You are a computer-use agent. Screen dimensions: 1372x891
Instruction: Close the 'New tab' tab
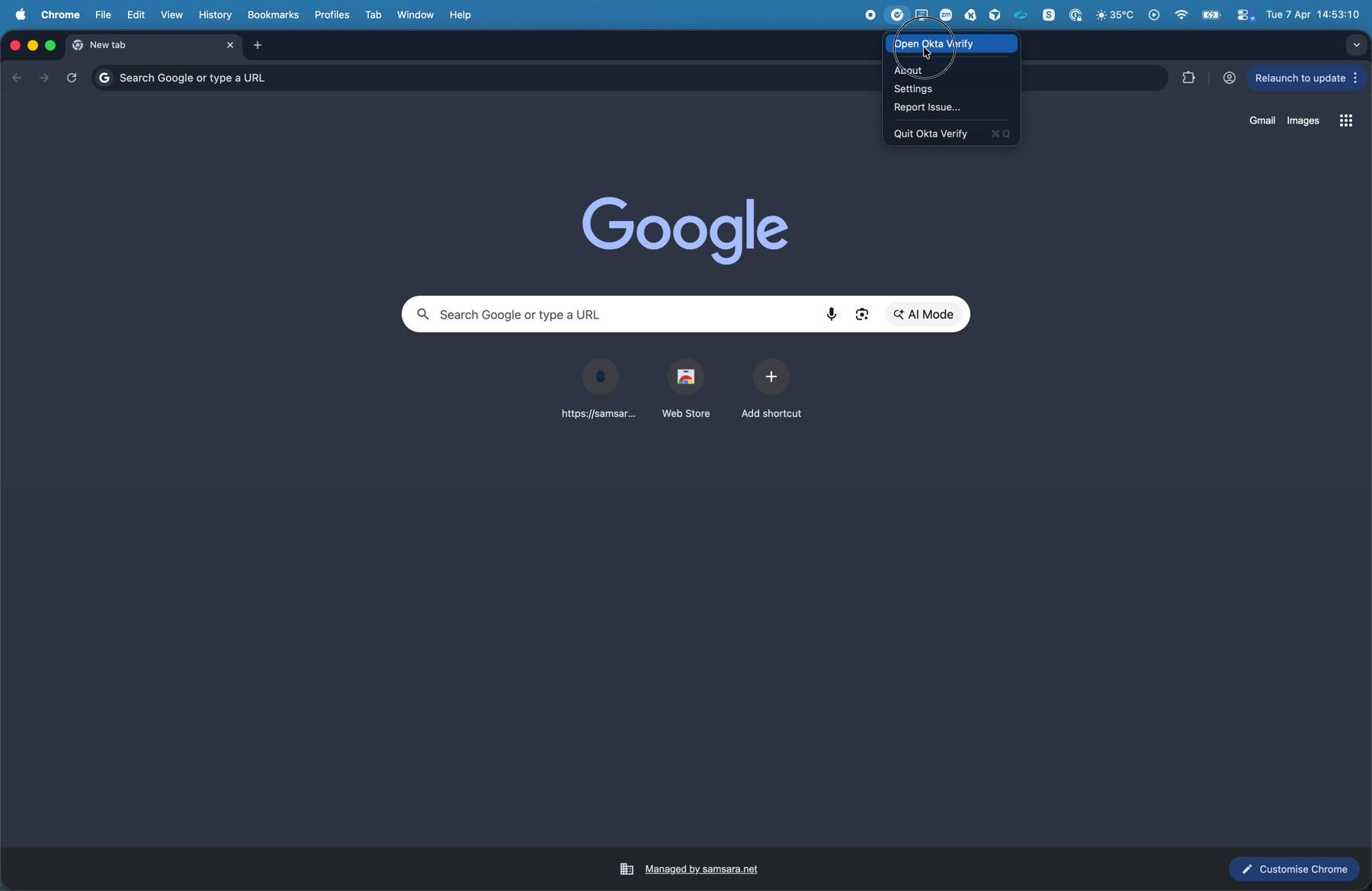tap(230, 45)
